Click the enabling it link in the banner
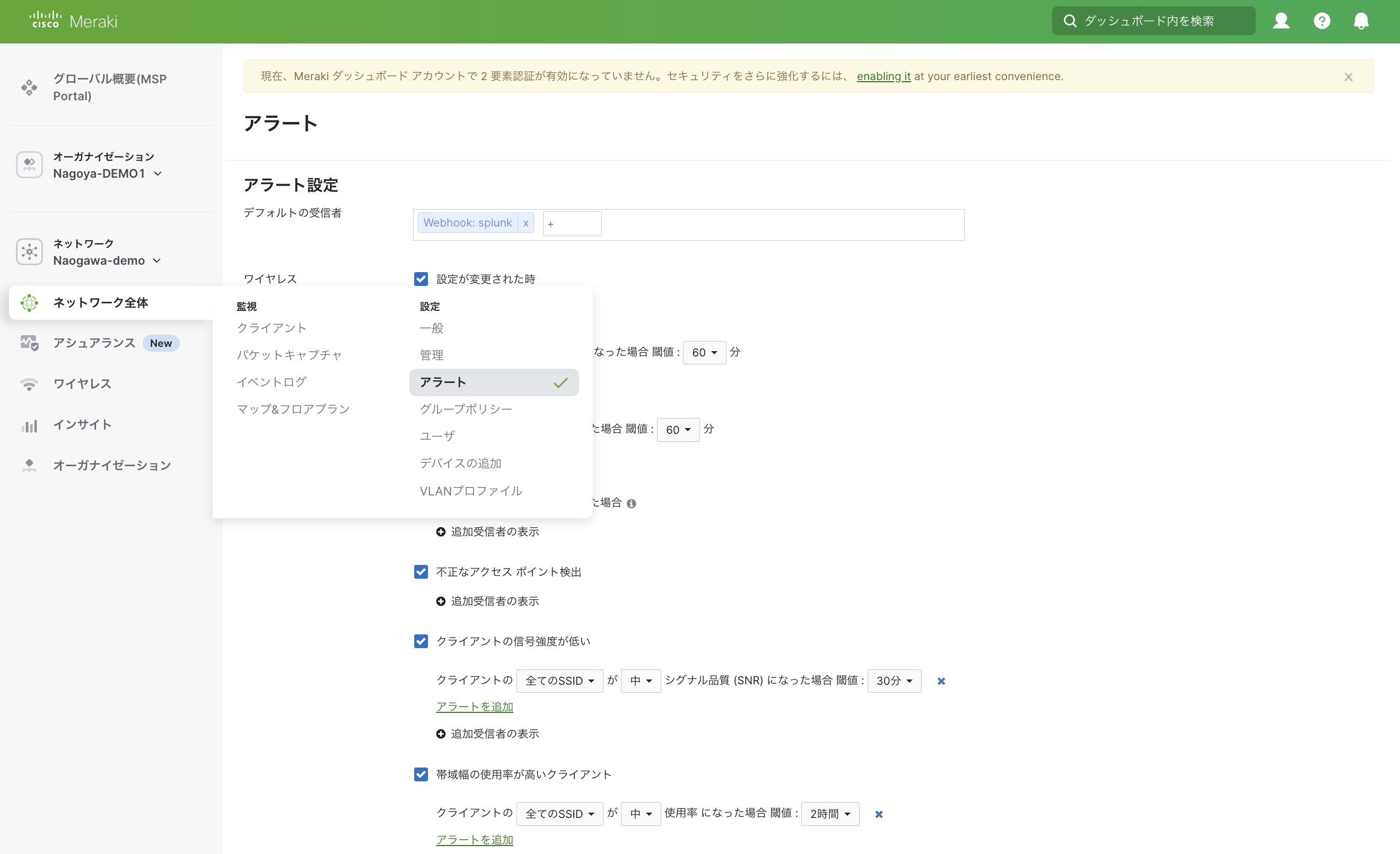The width and height of the screenshot is (1400, 854). [x=883, y=76]
